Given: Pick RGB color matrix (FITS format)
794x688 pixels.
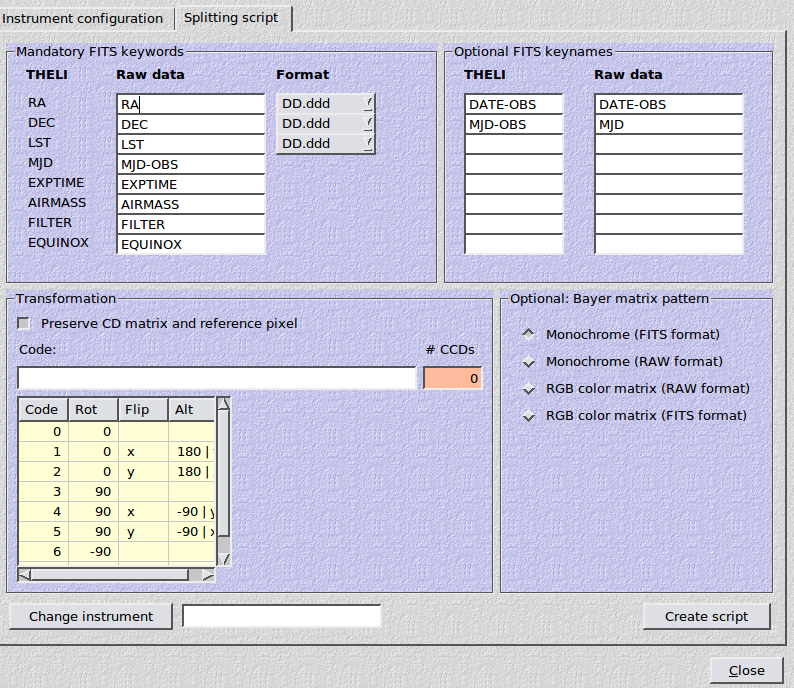Looking at the screenshot, I should pos(529,416).
